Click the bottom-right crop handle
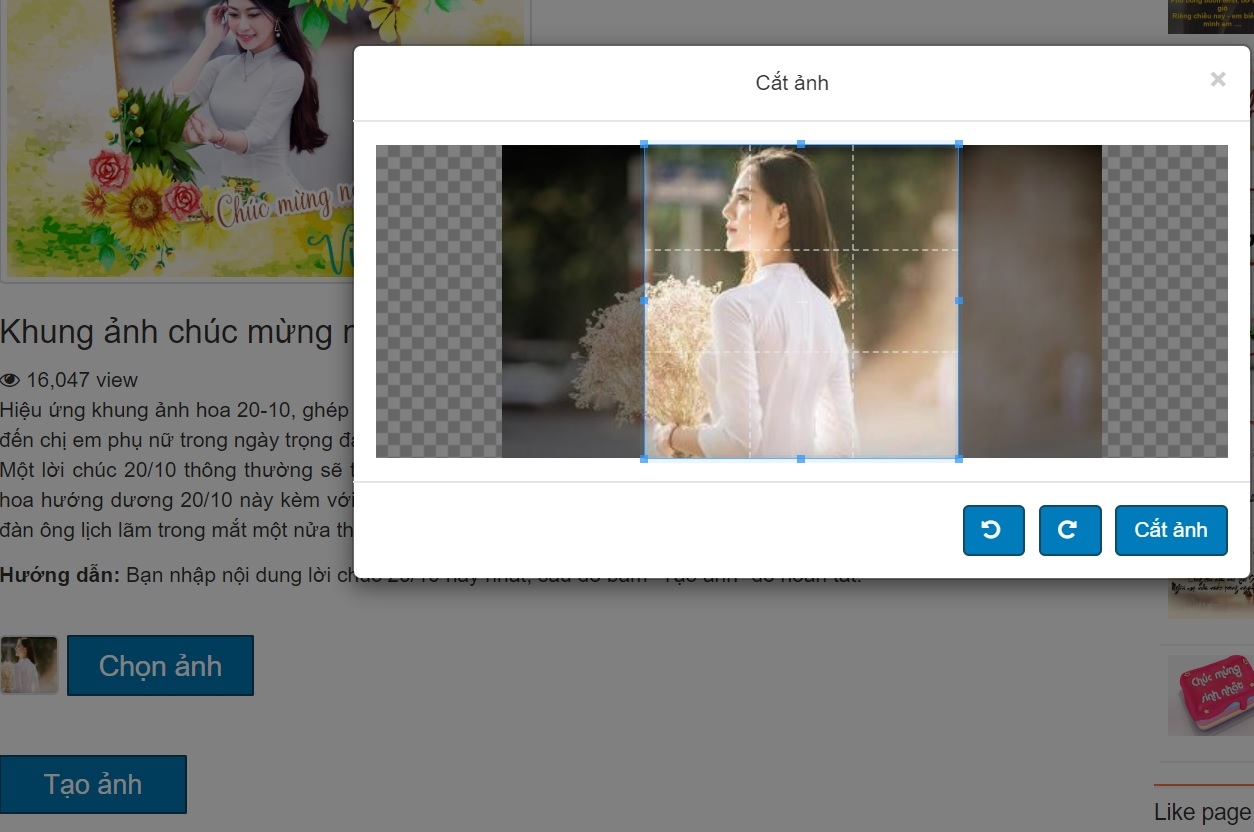 [959, 458]
